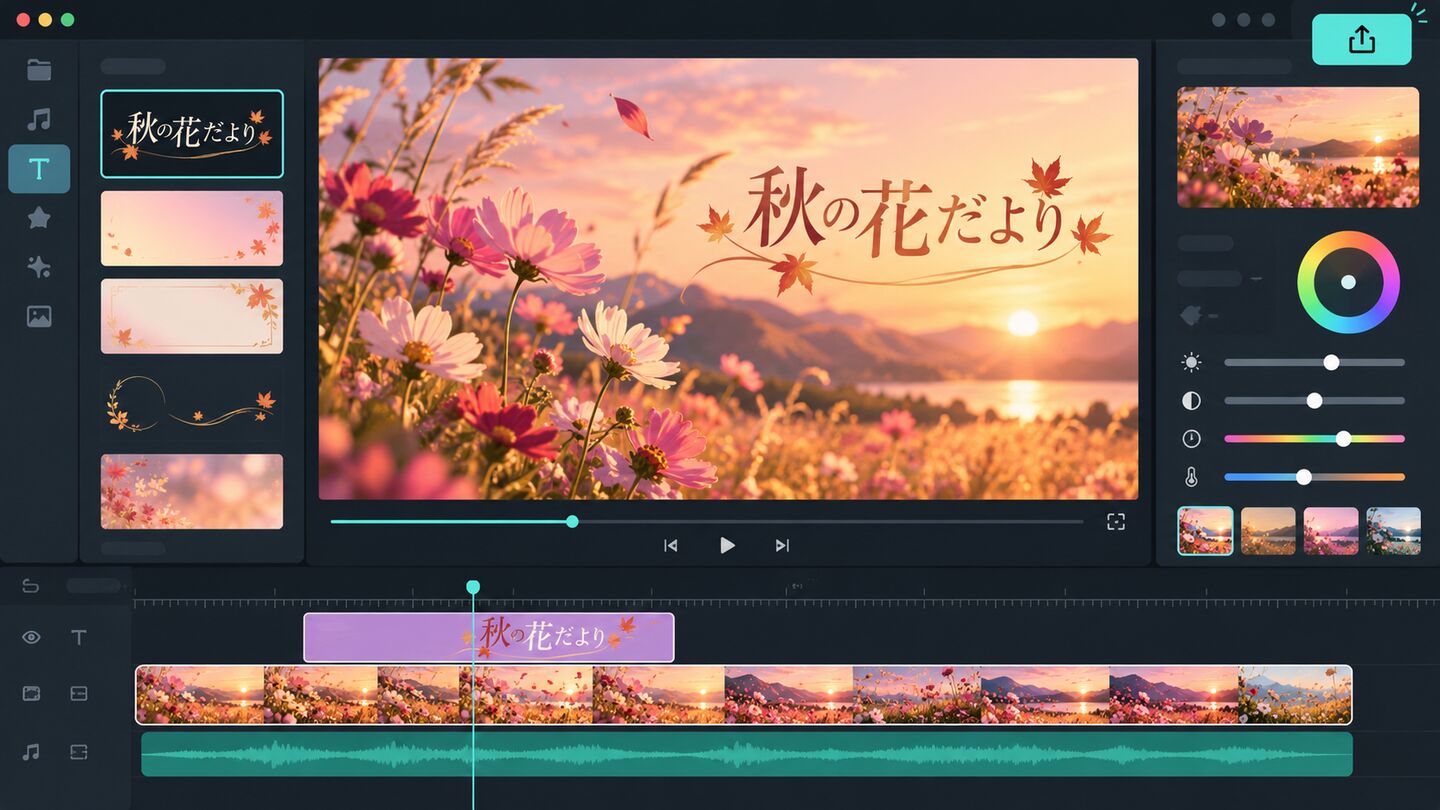Click the large preview thumbnail in the right panel
The image size is (1440, 810).
click(1298, 147)
